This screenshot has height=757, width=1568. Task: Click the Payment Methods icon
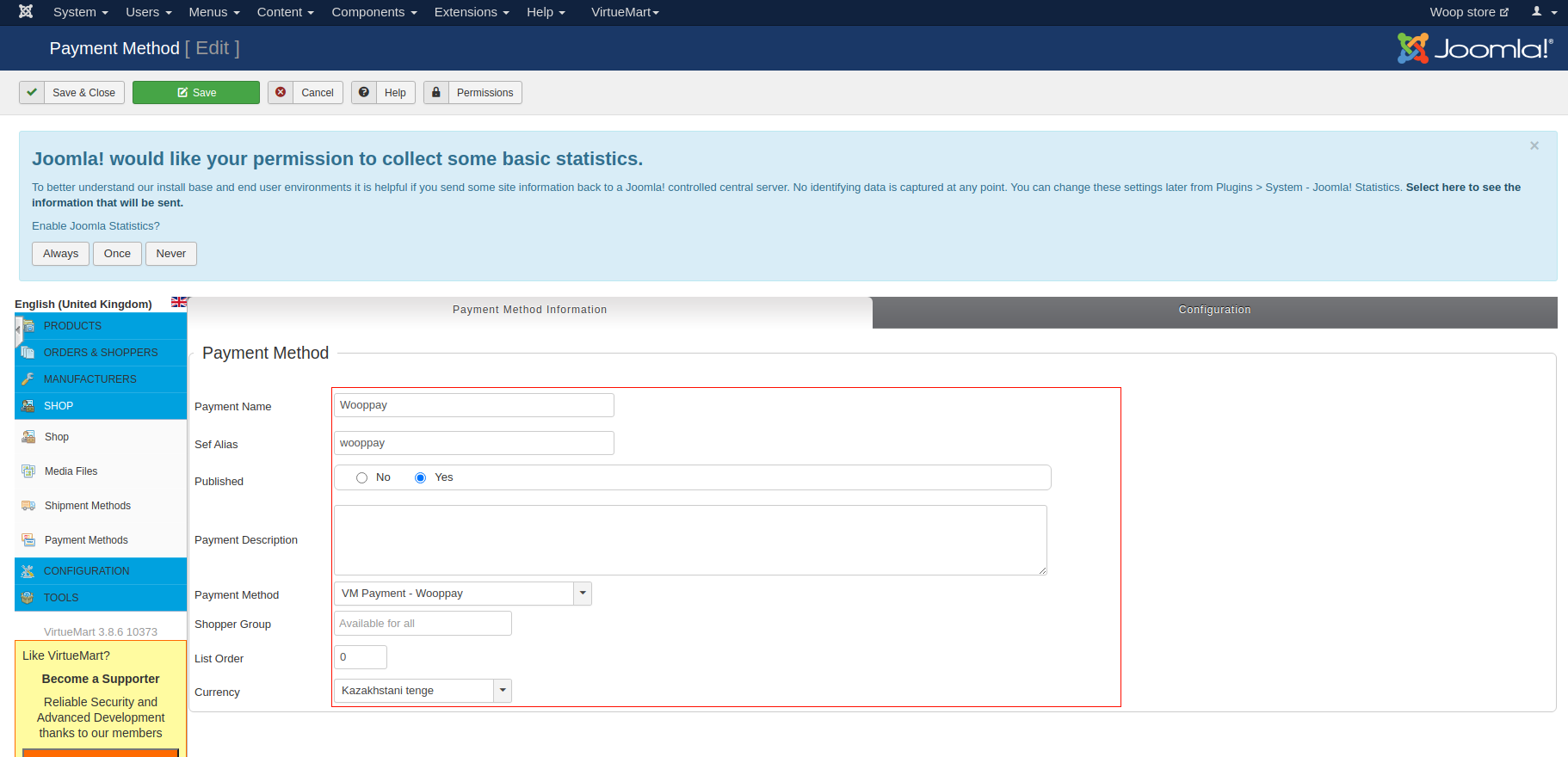coord(28,540)
